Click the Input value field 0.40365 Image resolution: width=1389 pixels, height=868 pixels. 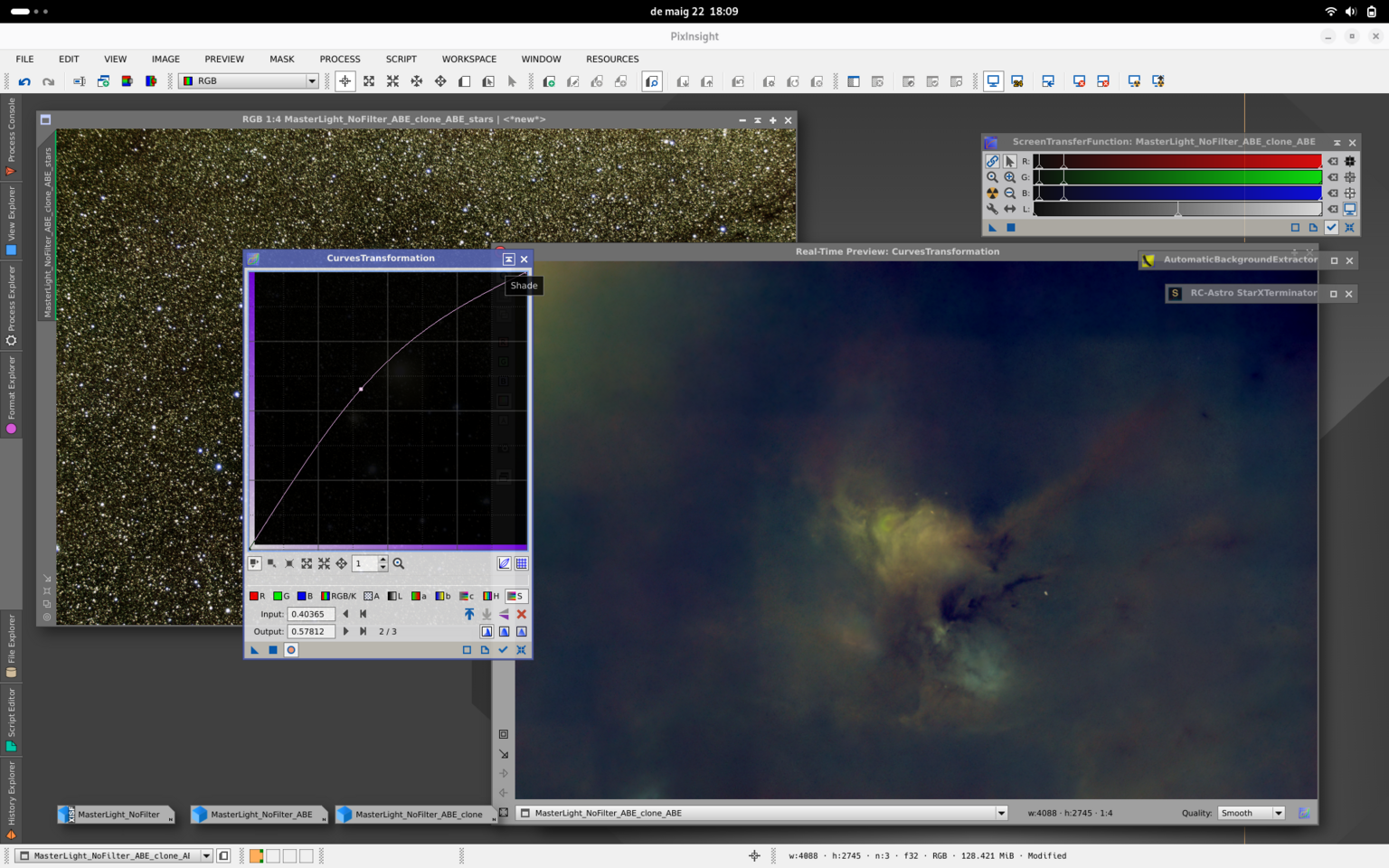(x=311, y=614)
